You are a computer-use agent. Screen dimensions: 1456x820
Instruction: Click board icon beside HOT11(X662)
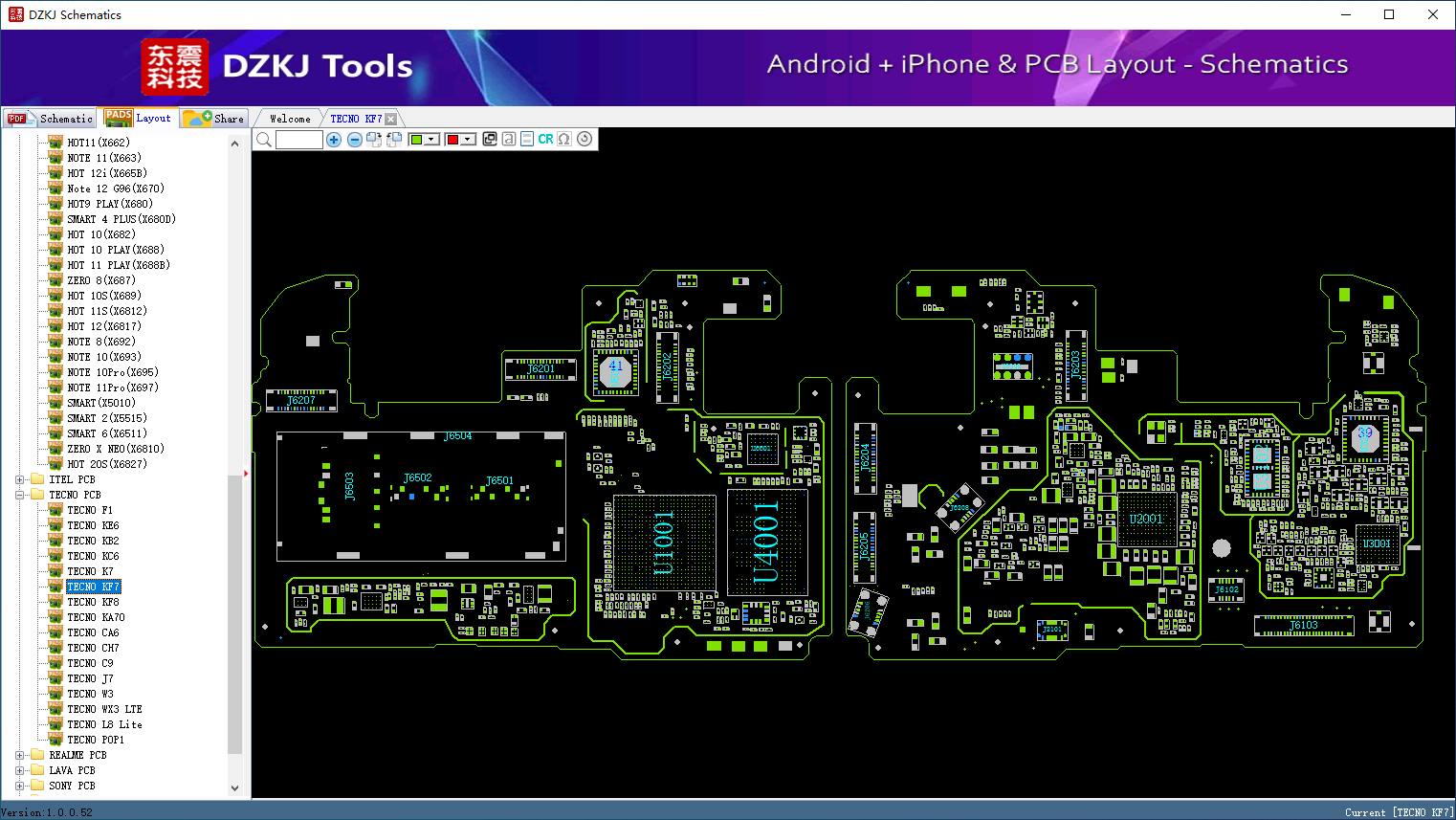coord(55,143)
